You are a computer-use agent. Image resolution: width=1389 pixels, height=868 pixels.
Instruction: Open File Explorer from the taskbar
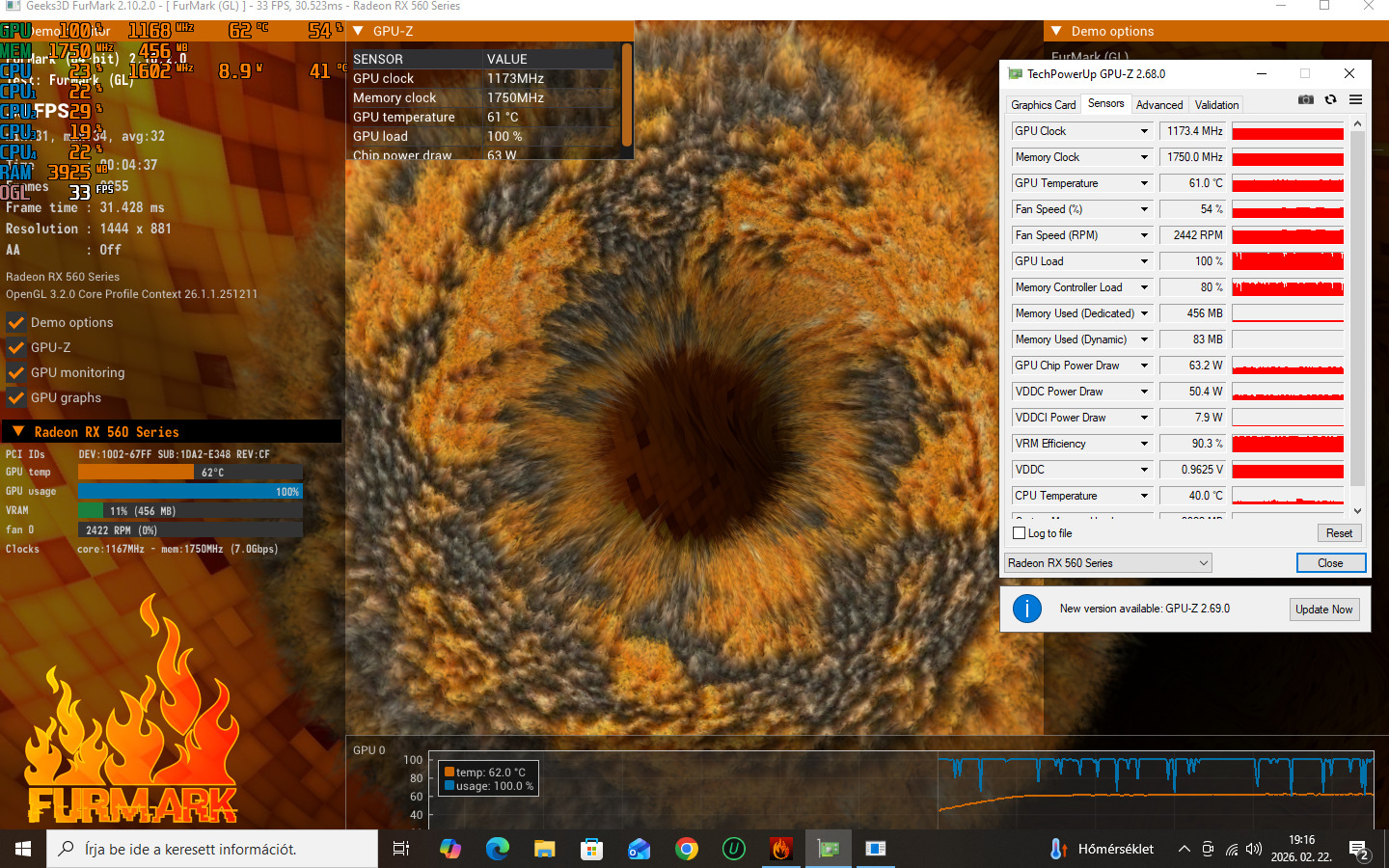[x=545, y=849]
